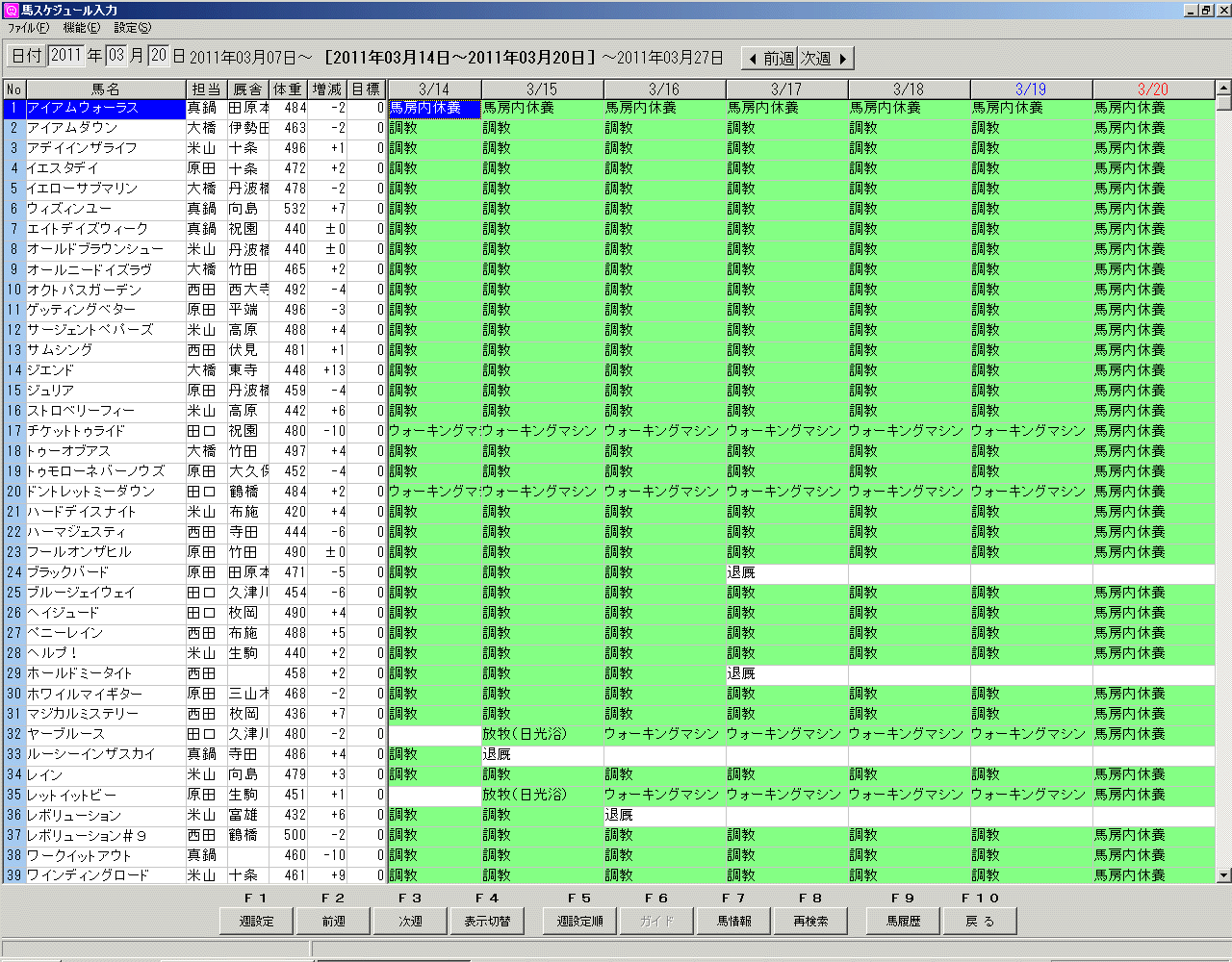The image size is (1232, 962).
Task: Select the horse アイアムダウン
Action: click(105, 128)
